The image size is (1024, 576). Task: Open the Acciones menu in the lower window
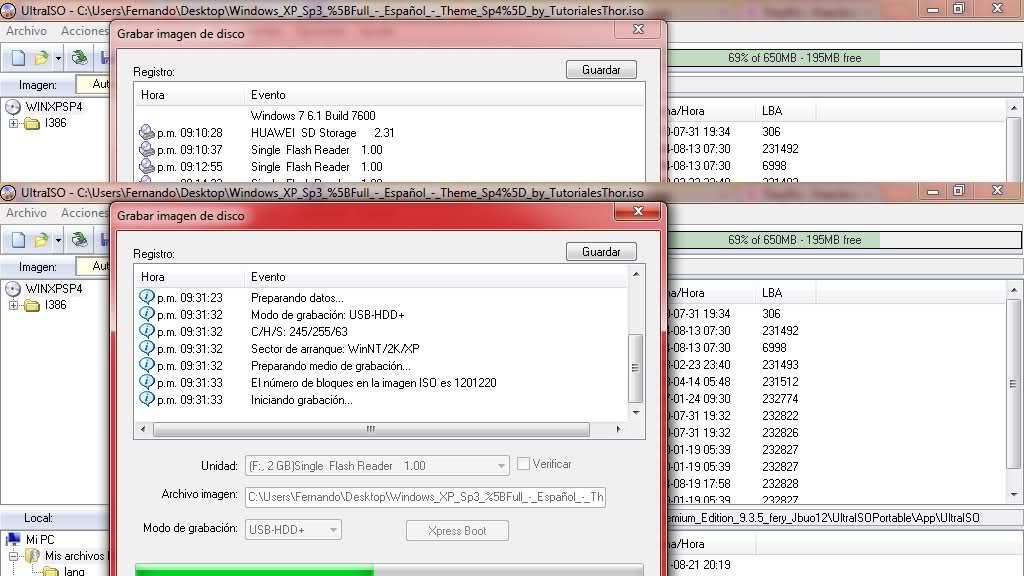point(84,213)
